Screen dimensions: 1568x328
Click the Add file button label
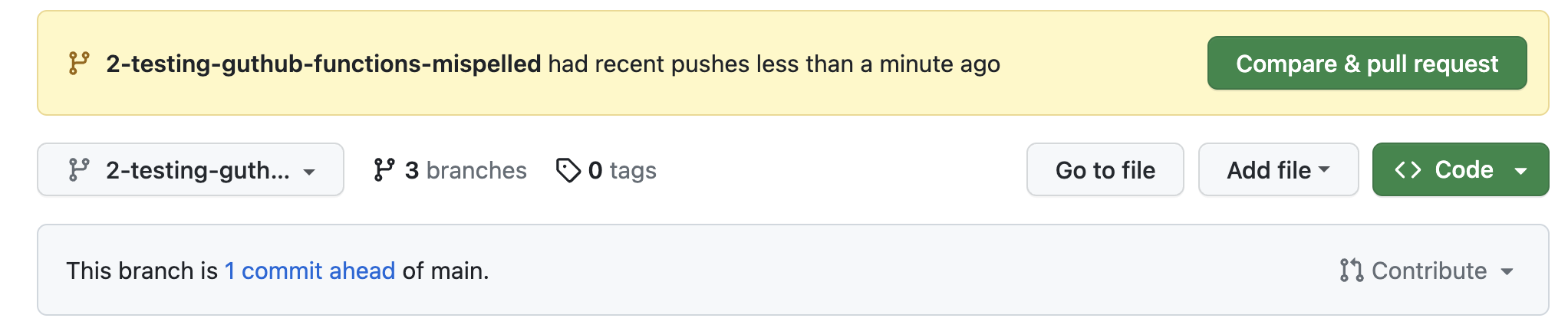(x=1269, y=169)
